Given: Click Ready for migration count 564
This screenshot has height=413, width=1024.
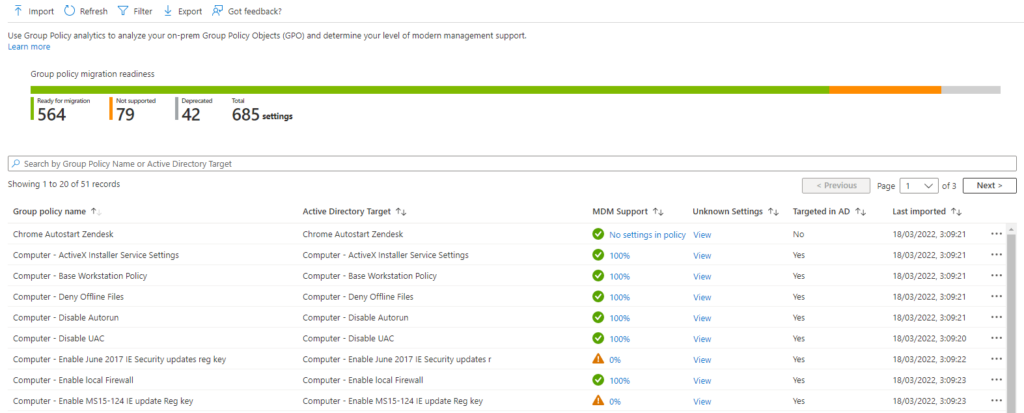Looking at the screenshot, I should [x=52, y=115].
